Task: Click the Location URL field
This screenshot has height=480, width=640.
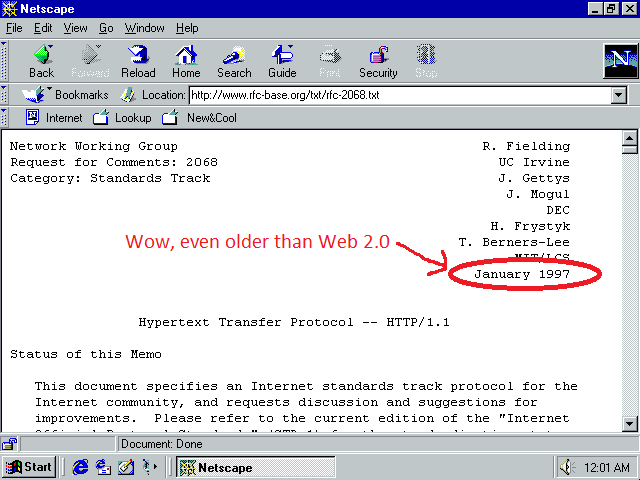Action: click(x=400, y=96)
